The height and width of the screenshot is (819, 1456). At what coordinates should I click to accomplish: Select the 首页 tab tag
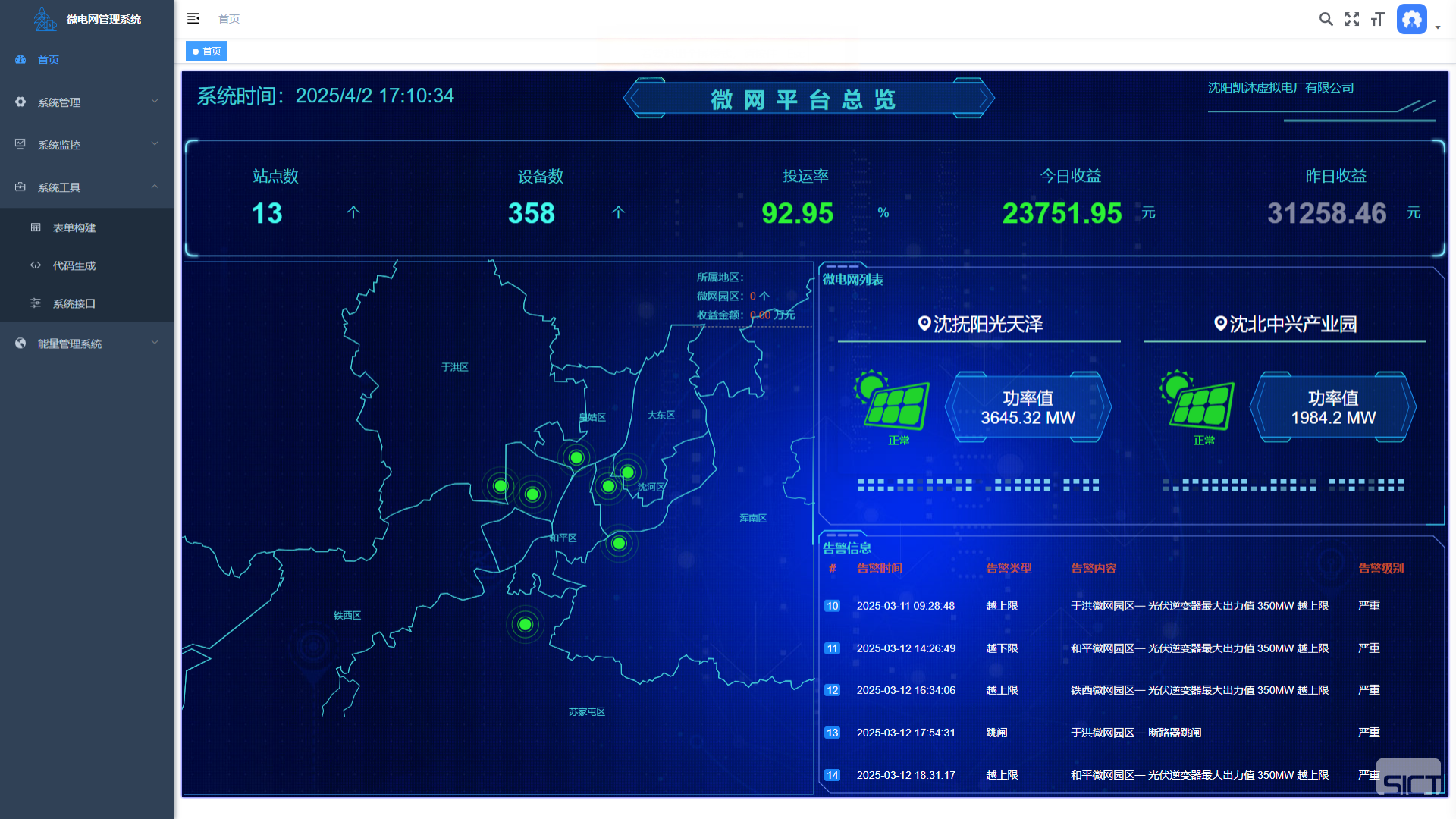click(207, 51)
